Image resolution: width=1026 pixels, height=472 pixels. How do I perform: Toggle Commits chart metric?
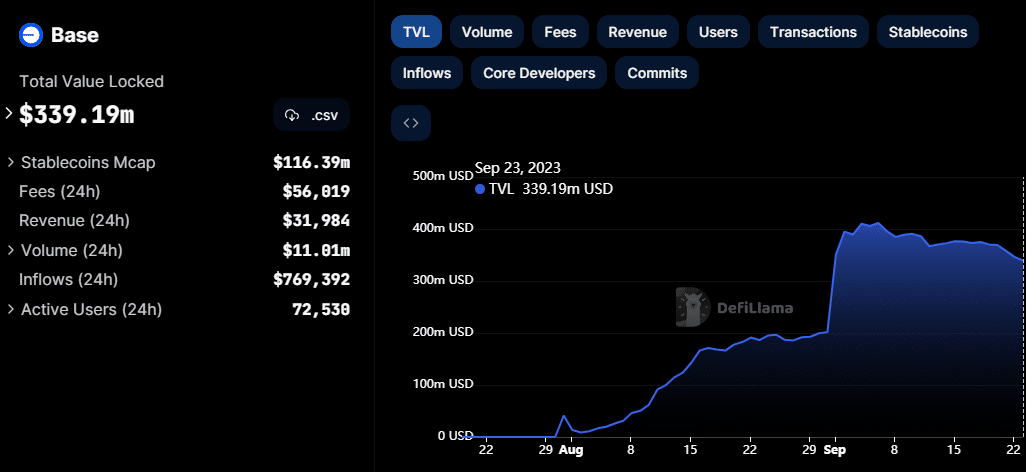coord(657,73)
